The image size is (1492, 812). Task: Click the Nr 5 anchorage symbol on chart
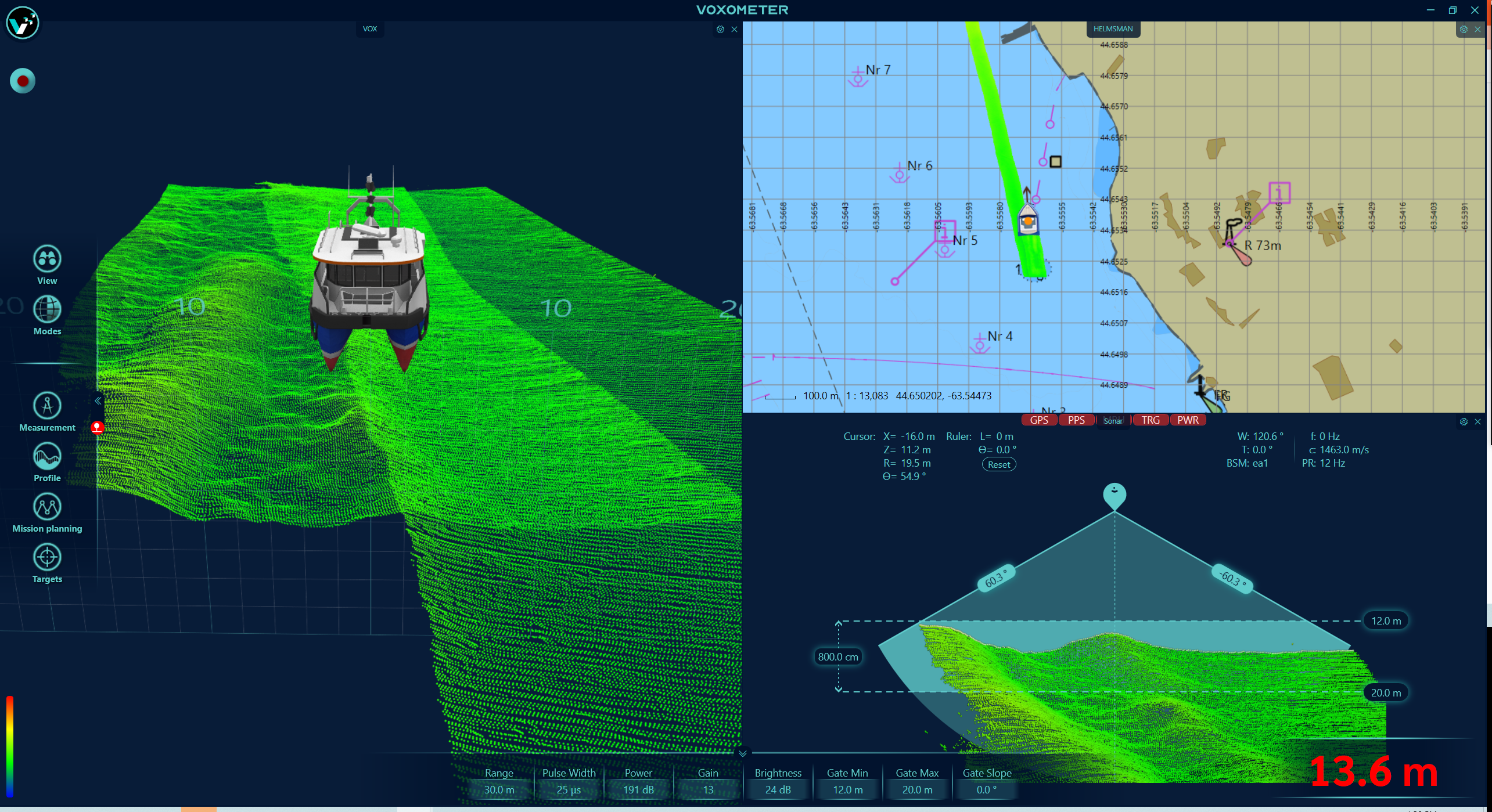945,250
